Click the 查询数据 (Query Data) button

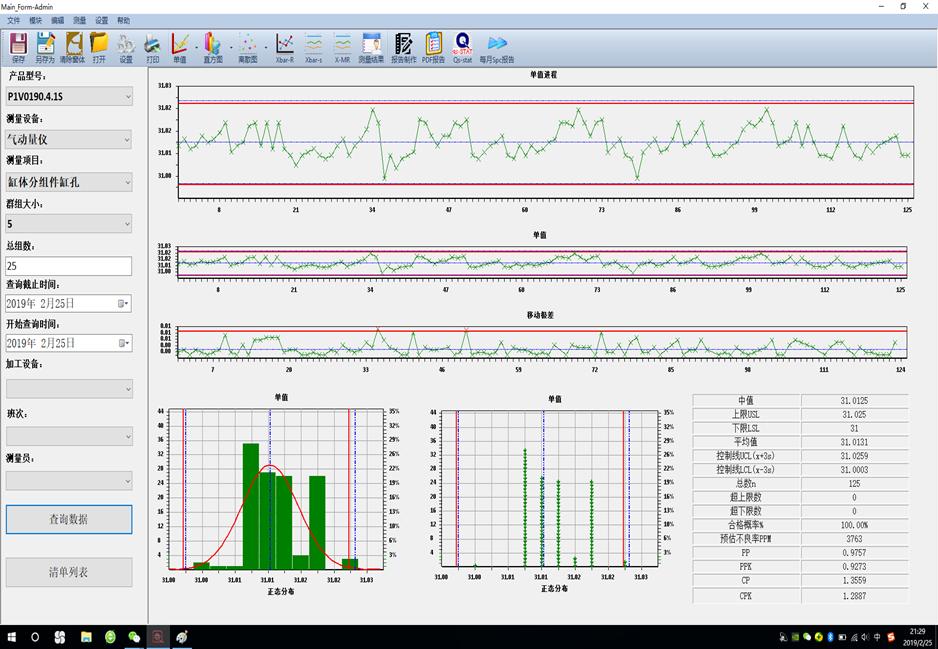pos(69,519)
